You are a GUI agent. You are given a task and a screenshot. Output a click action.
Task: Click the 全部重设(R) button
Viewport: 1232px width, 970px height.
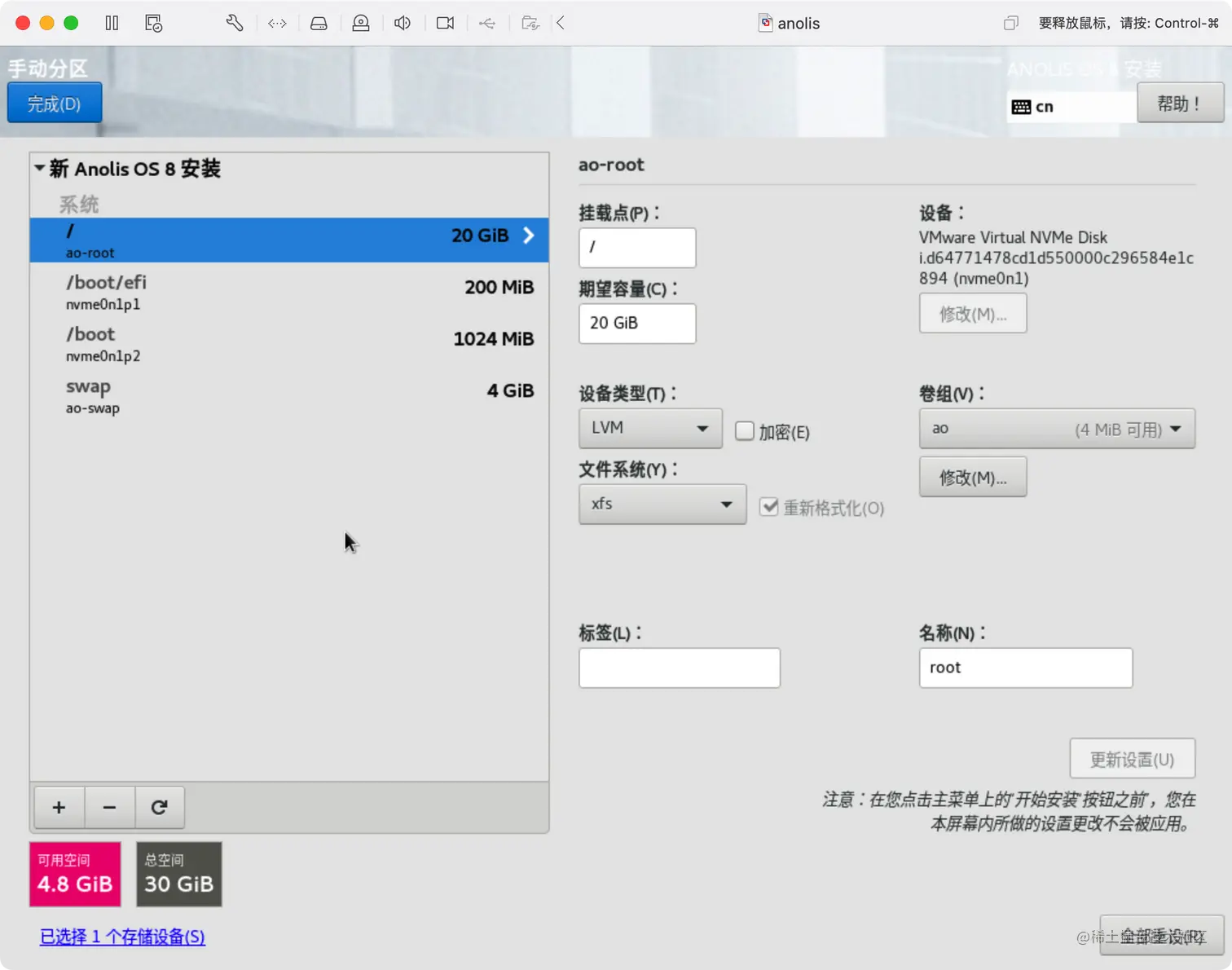pyautogui.click(x=1161, y=936)
